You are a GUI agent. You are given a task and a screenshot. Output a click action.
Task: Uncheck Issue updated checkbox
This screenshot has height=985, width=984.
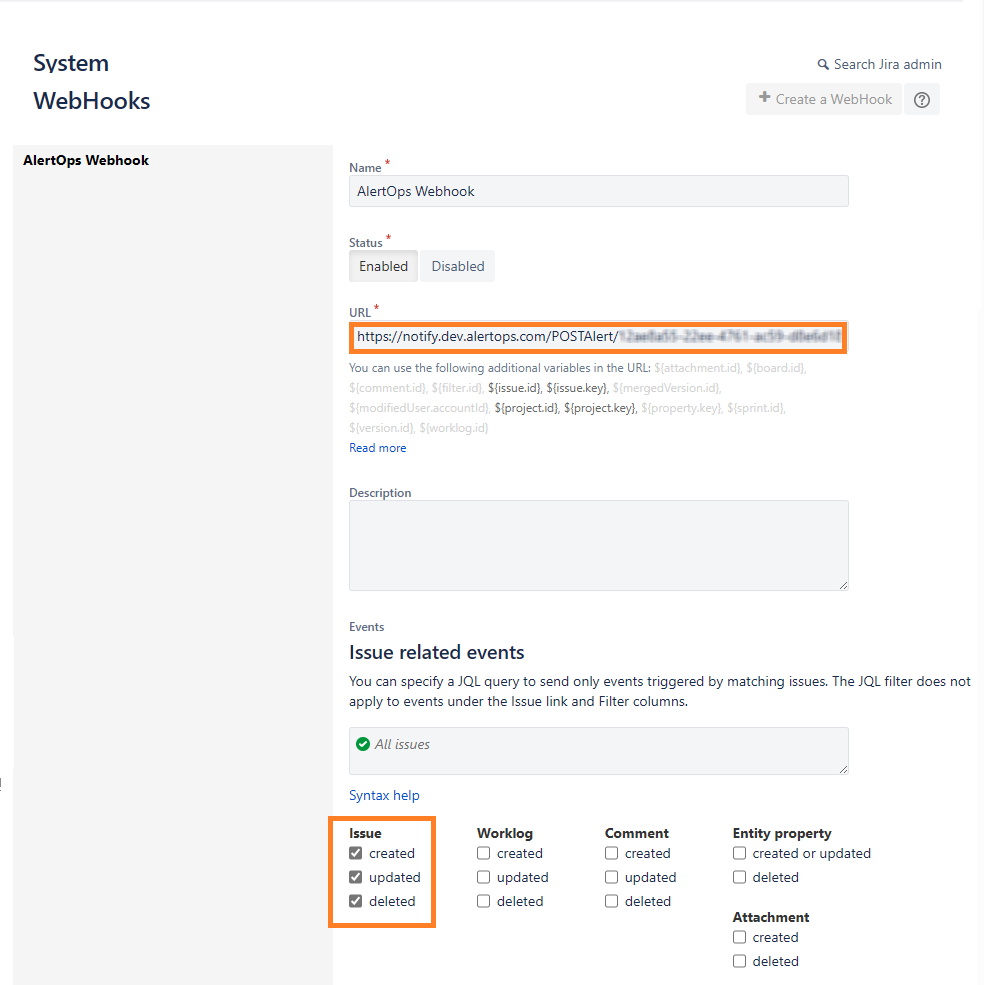[356, 877]
